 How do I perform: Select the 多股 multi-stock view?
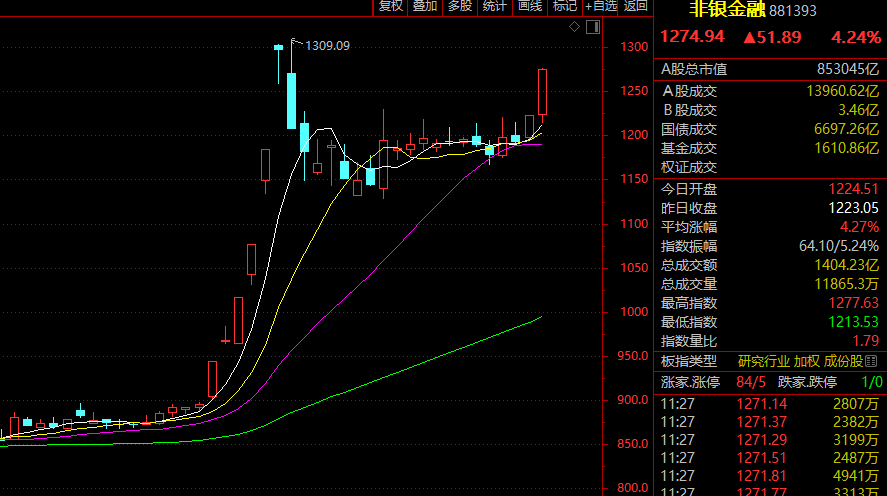coord(459,6)
